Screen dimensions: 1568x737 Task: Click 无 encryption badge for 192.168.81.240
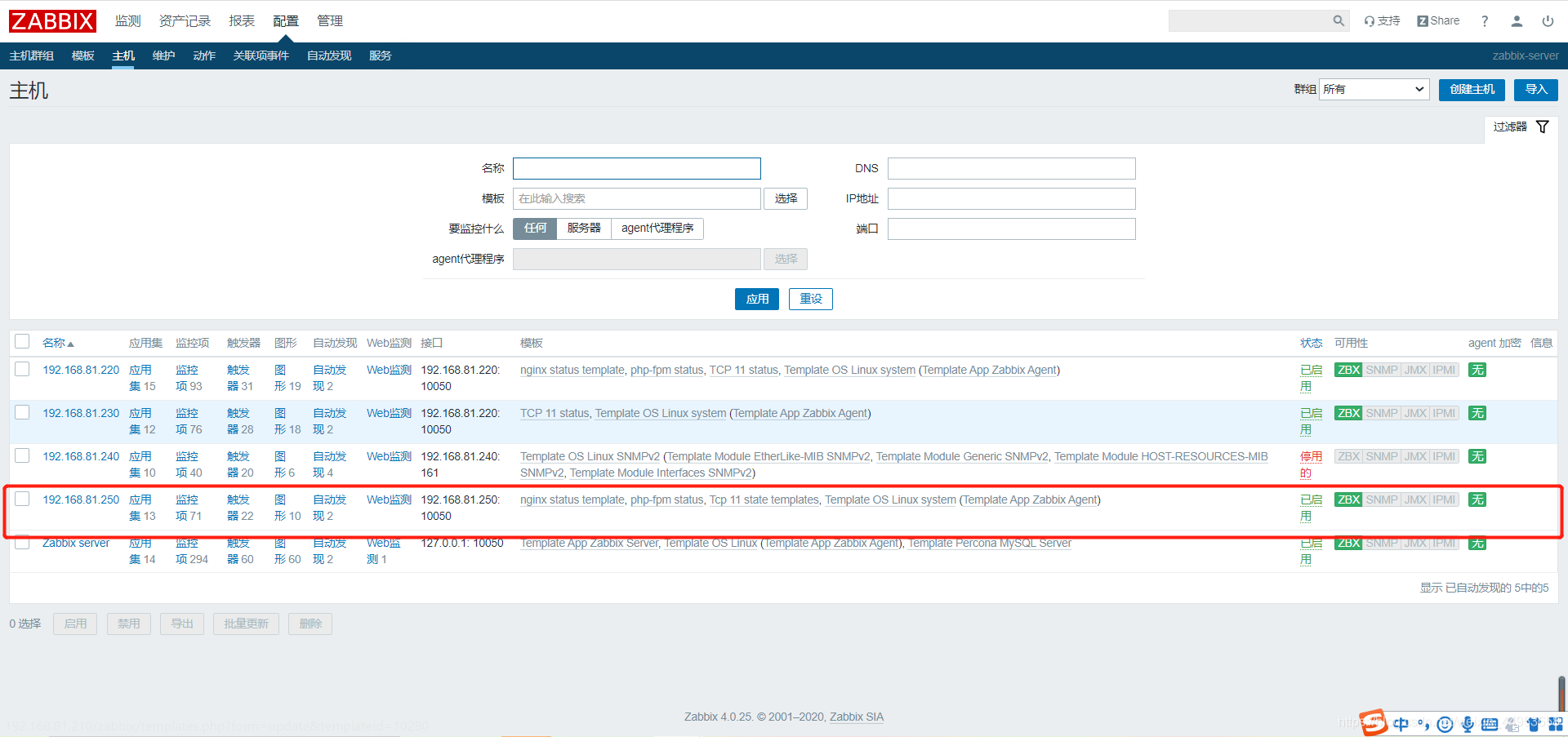point(1477,456)
